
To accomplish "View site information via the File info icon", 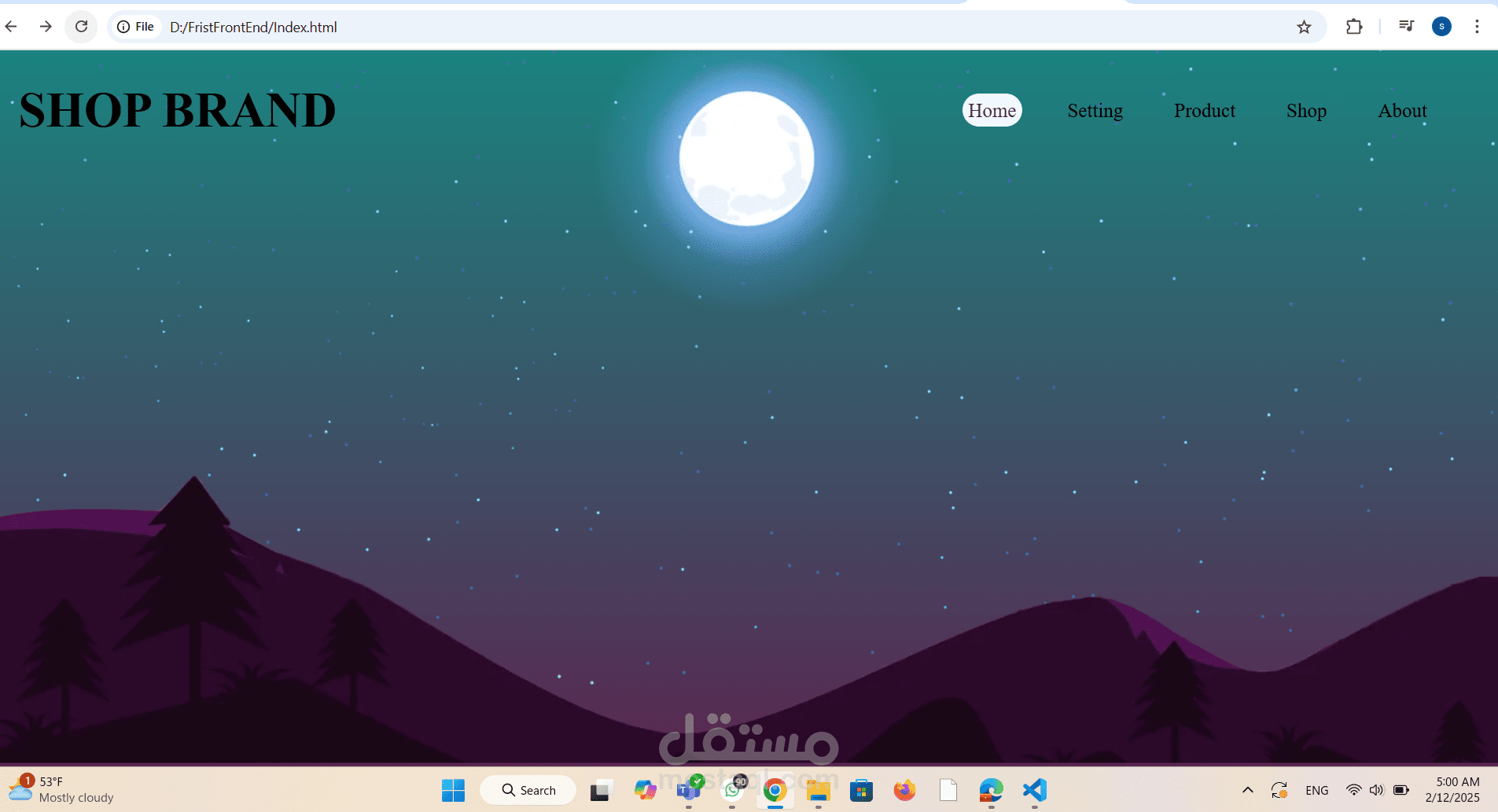I will 135,27.
